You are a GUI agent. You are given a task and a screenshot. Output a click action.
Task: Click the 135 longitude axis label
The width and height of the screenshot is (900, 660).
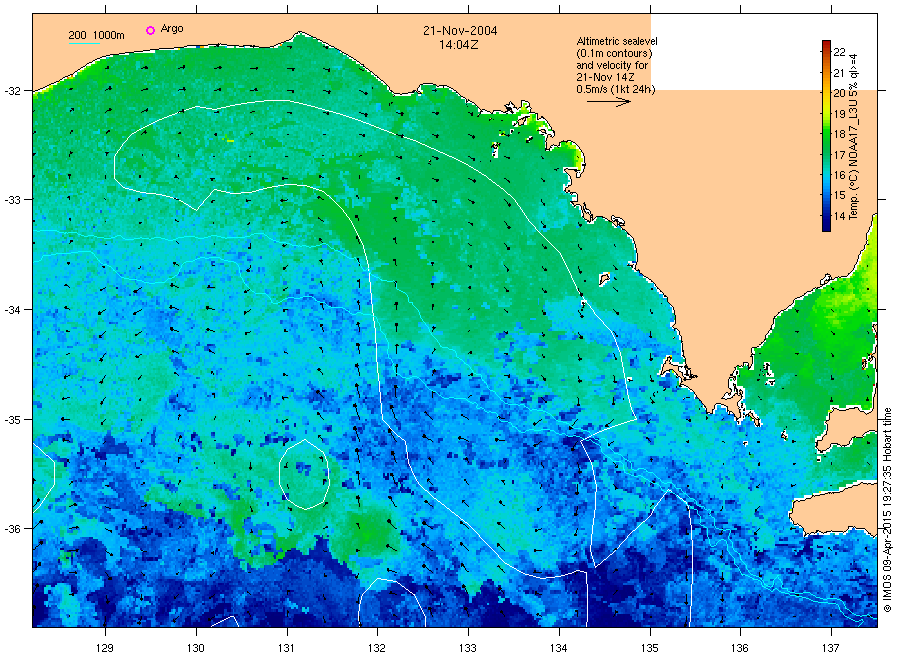pos(650,648)
